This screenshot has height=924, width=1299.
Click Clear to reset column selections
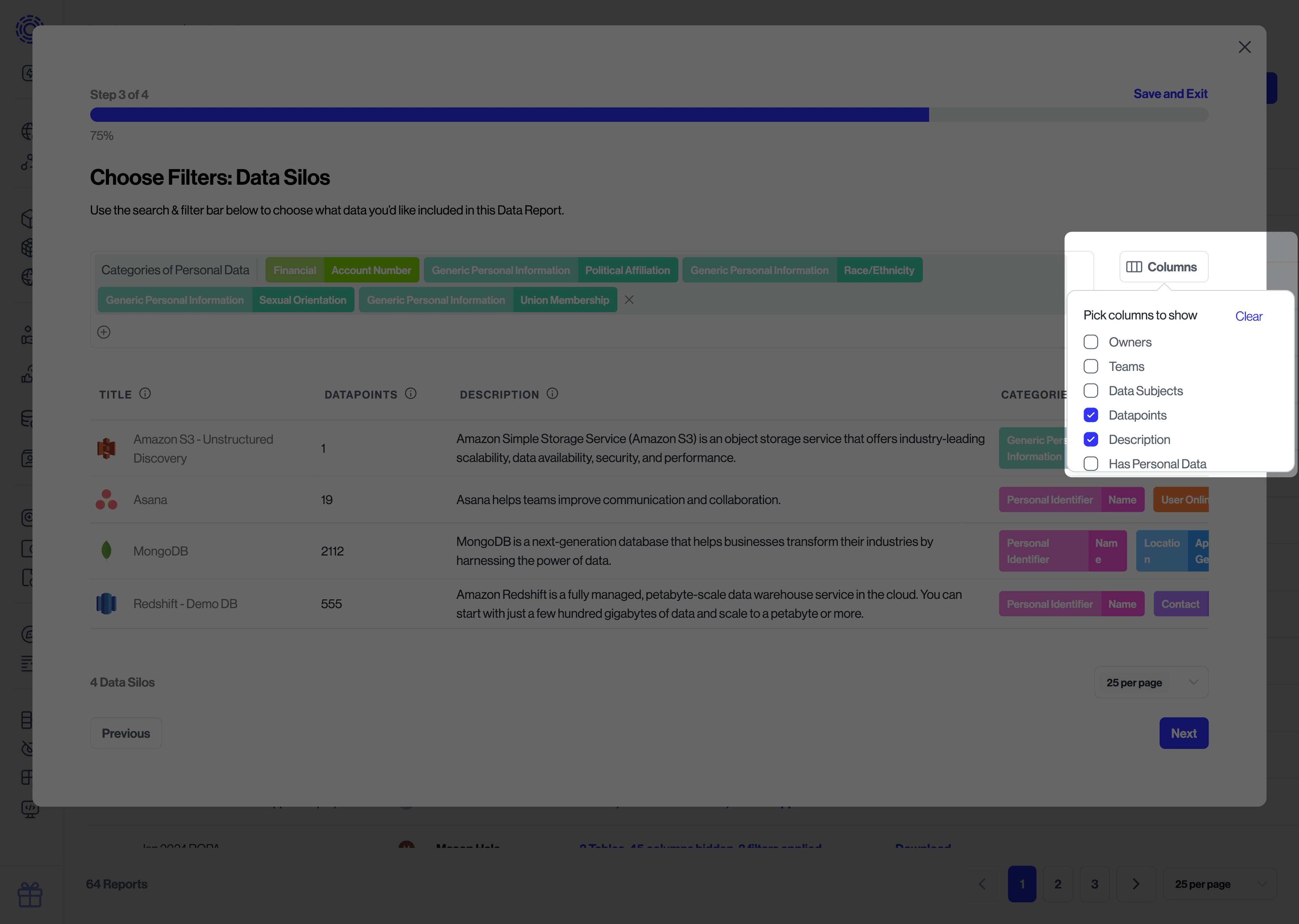(x=1249, y=316)
